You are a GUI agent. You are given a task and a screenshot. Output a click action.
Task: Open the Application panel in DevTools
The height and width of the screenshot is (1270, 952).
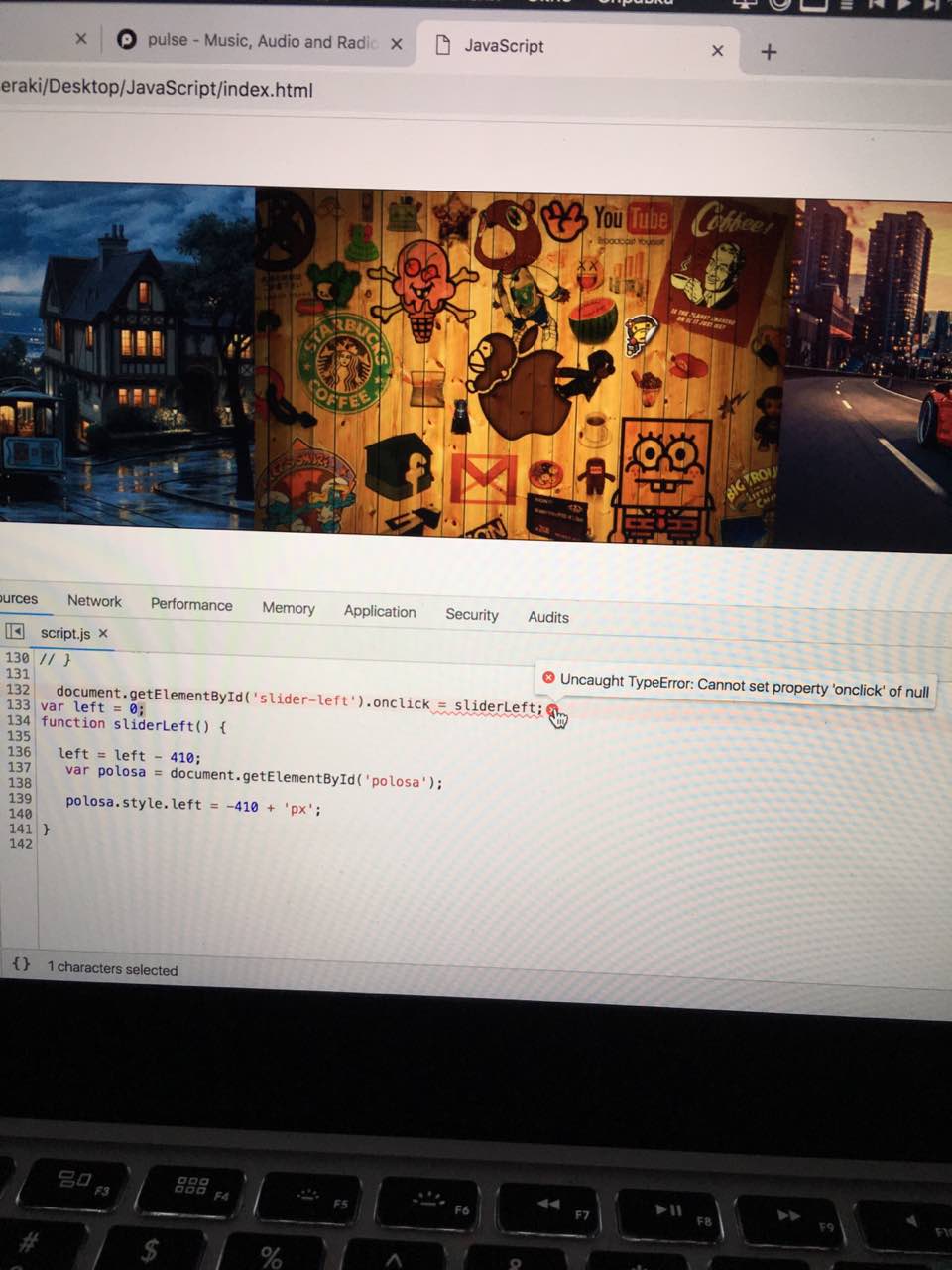click(x=380, y=612)
